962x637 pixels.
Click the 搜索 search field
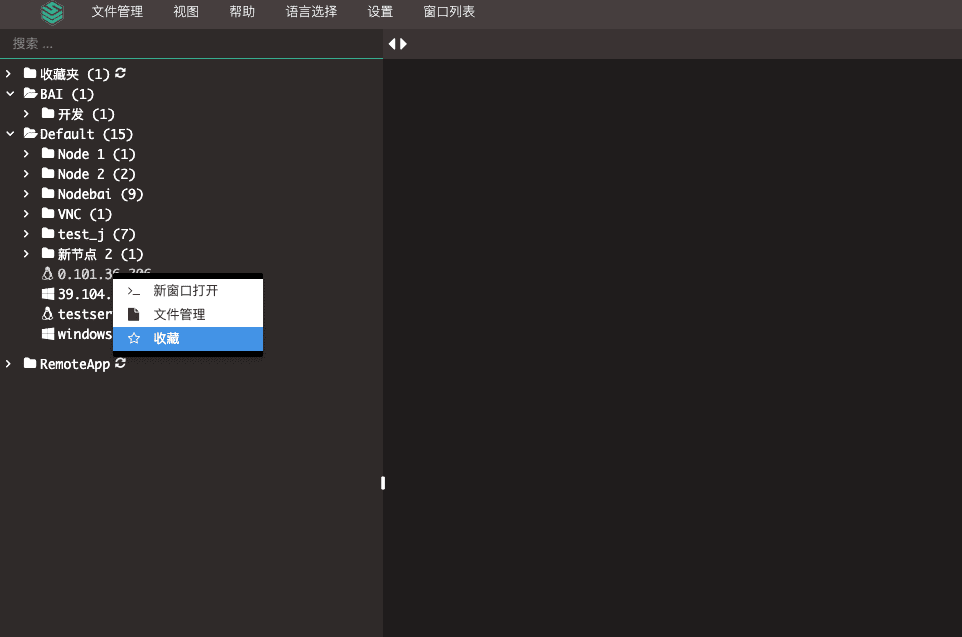pos(191,44)
